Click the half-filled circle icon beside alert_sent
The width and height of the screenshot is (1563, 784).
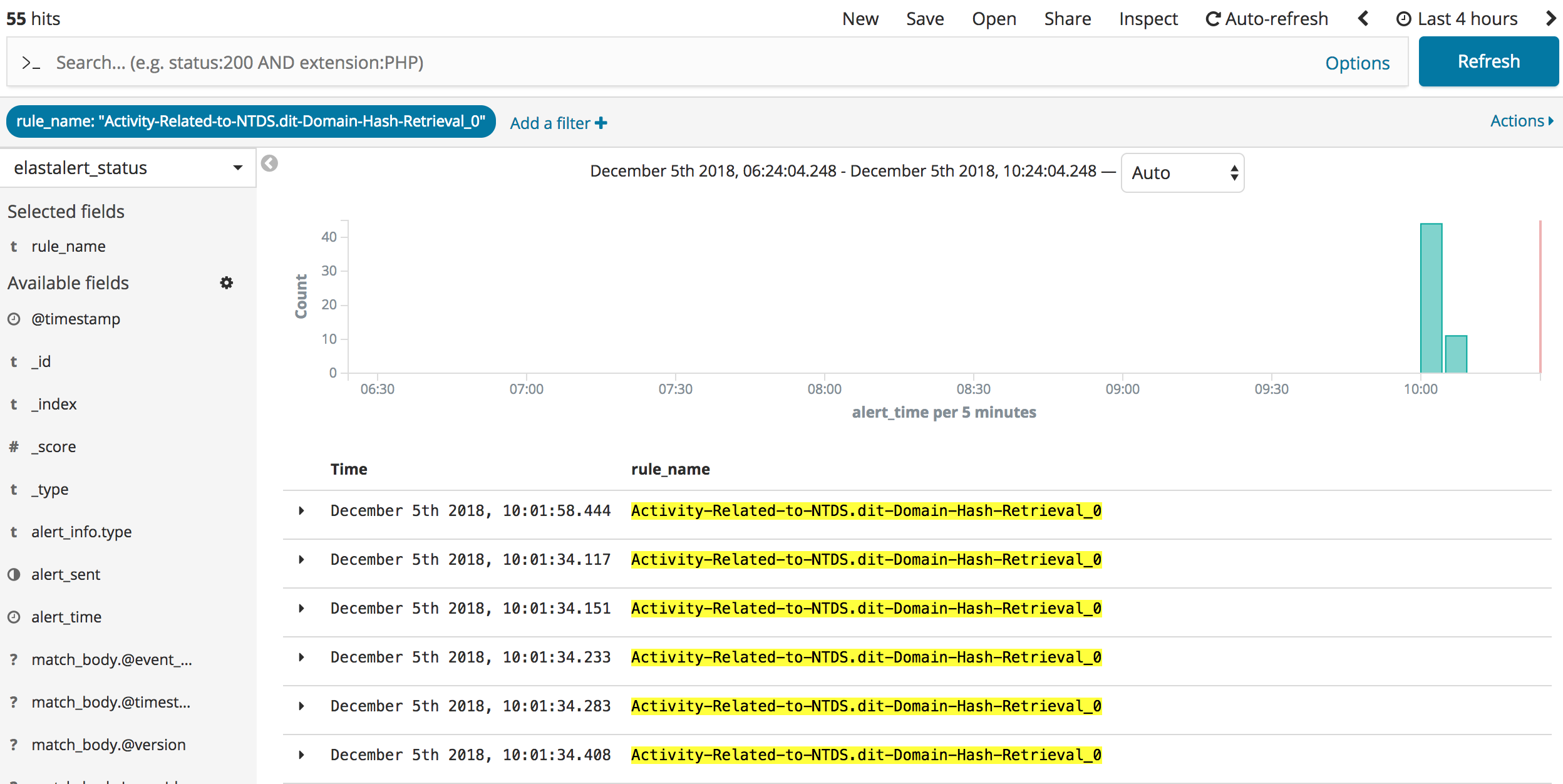coord(14,574)
